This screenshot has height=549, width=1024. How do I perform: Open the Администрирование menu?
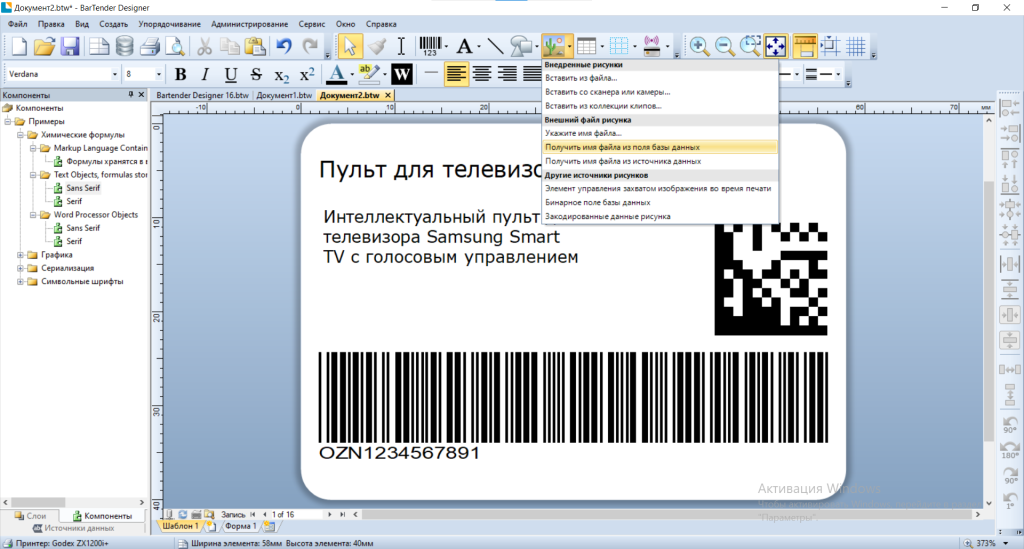[x=249, y=24]
